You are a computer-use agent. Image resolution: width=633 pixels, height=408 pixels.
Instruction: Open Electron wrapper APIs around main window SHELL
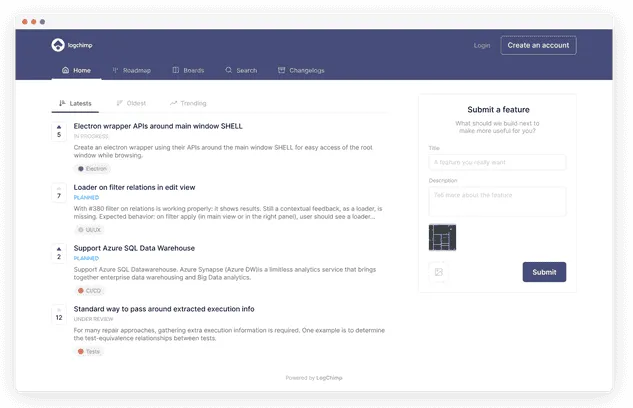click(x=158, y=126)
